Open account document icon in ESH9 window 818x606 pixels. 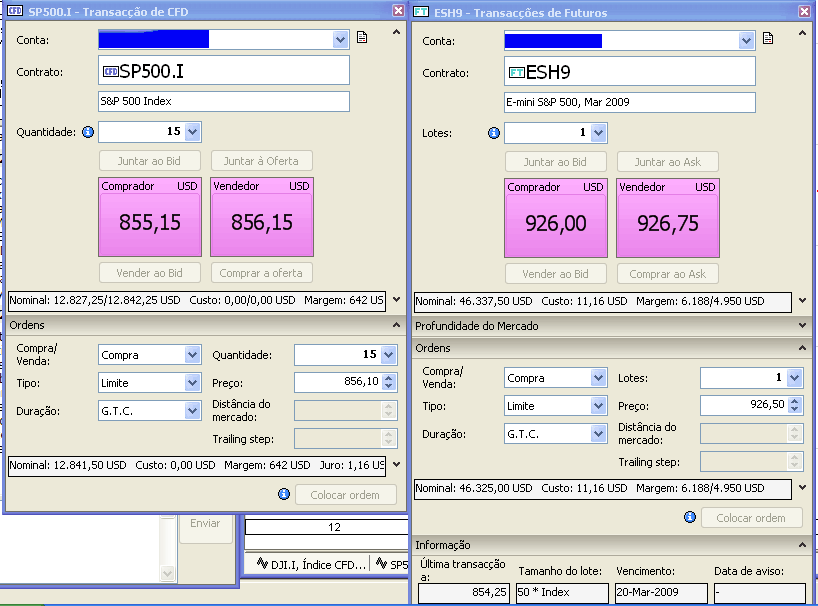(x=768, y=39)
